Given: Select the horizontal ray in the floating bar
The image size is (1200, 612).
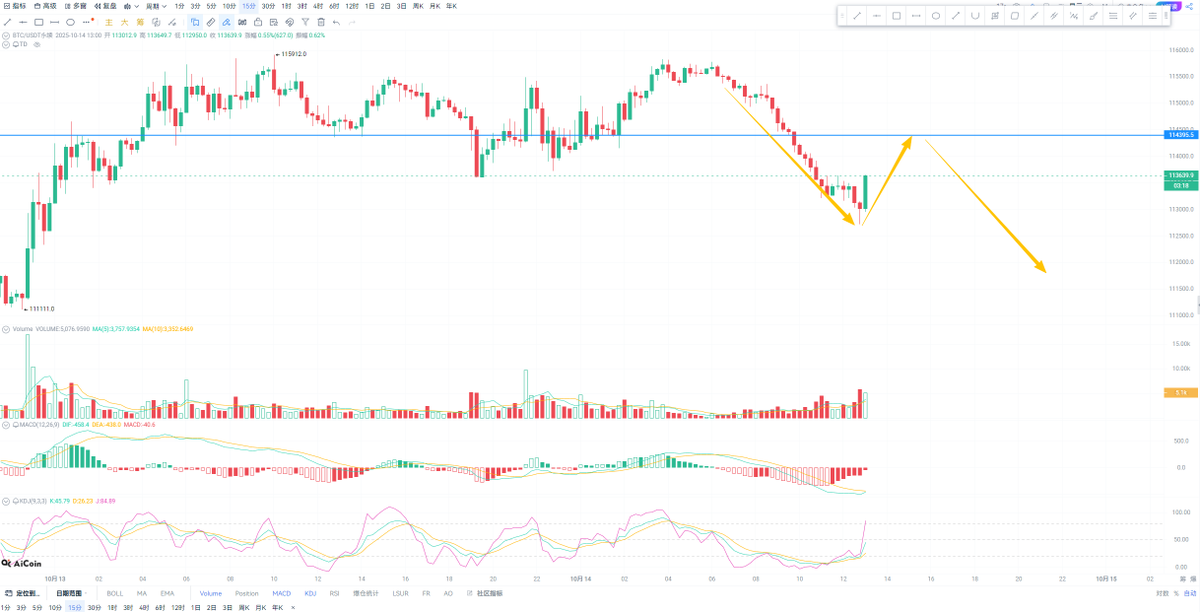Looking at the screenshot, I should tap(876, 15).
